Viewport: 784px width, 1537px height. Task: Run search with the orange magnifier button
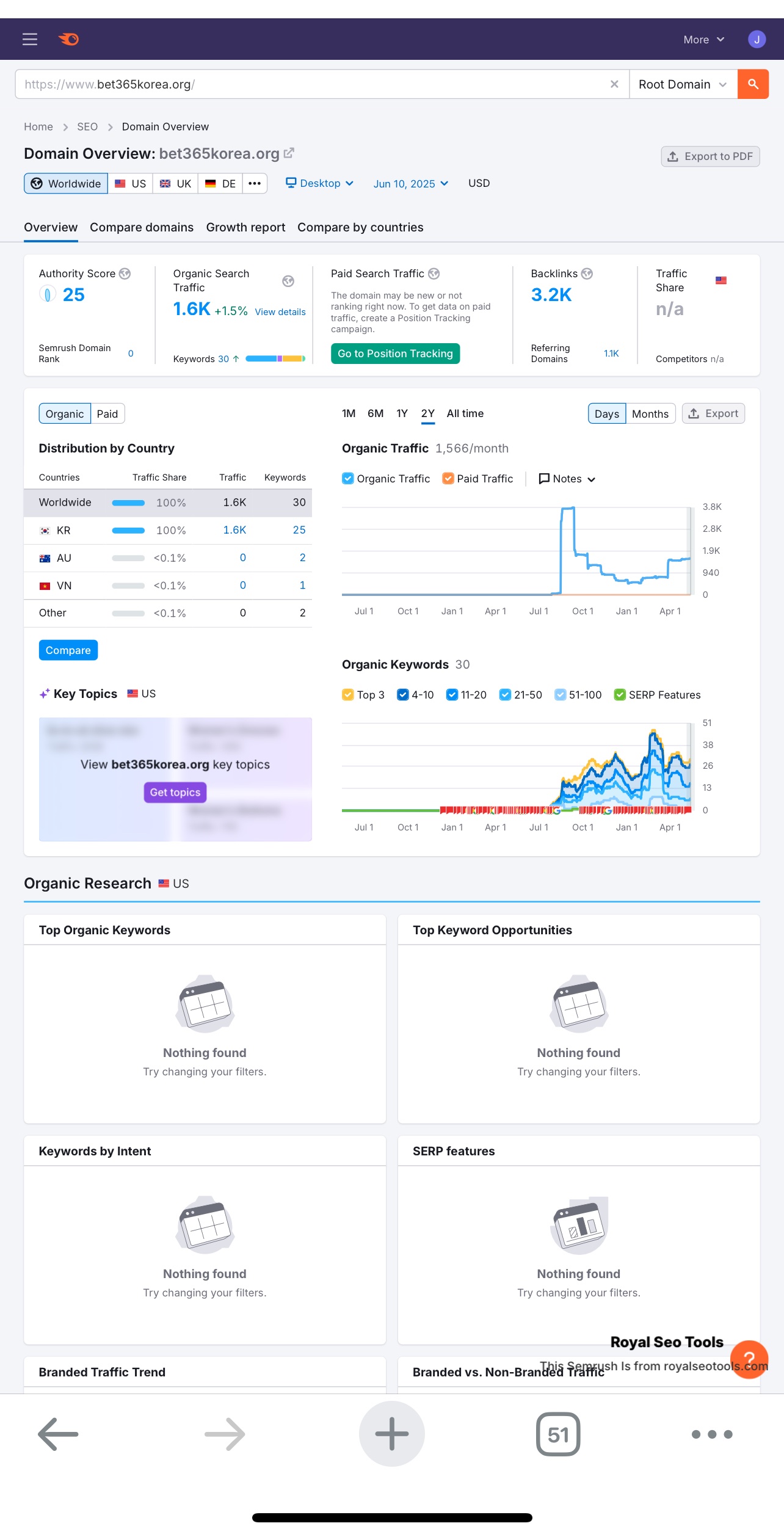pyautogui.click(x=753, y=84)
